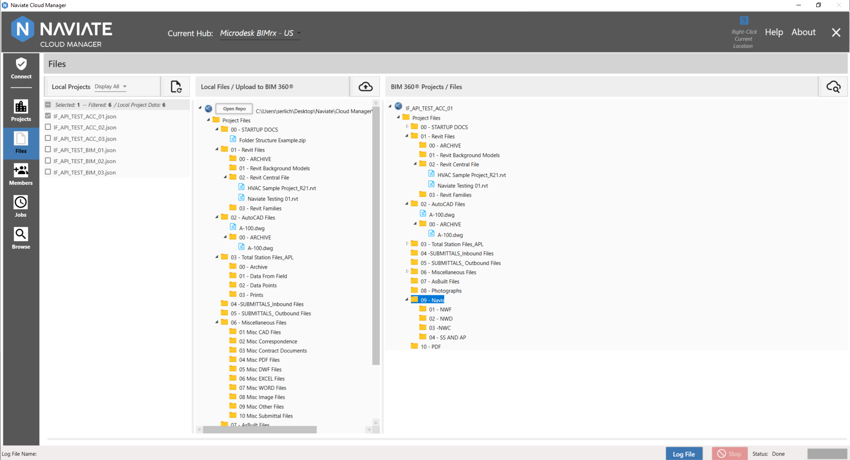Select 08 Misc Image Files folder
The width and height of the screenshot is (850, 460).
tap(262, 397)
